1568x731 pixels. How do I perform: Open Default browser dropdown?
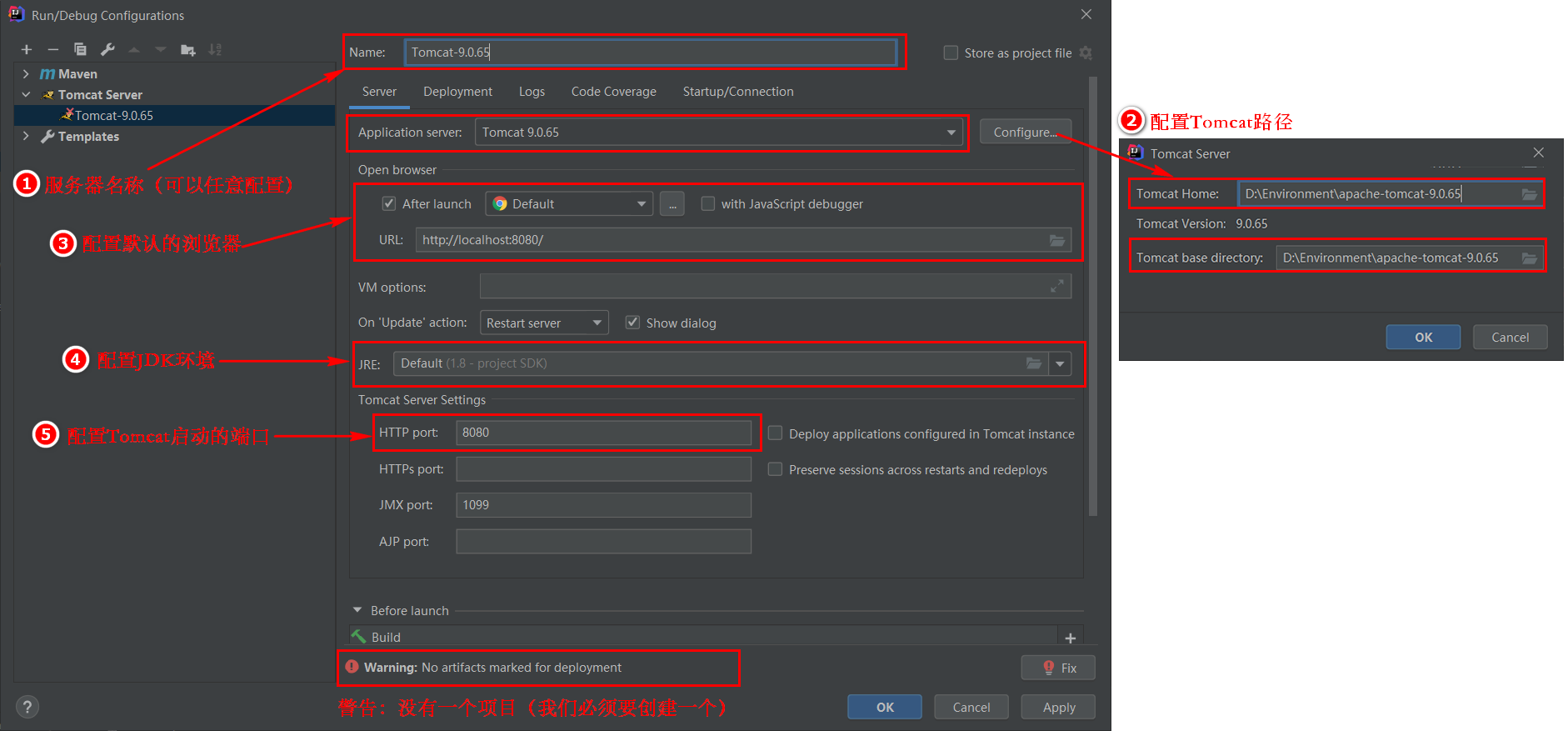pos(569,204)
